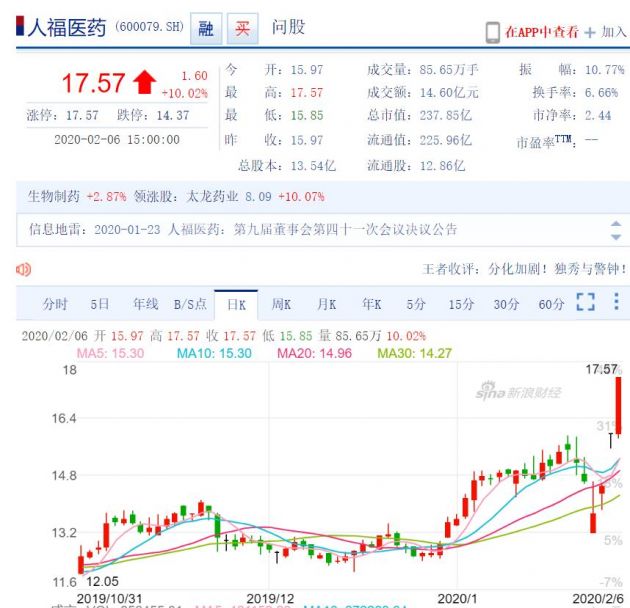630x608 pixels.
Task: Open the 问股 link
Action: pos(288,27)
